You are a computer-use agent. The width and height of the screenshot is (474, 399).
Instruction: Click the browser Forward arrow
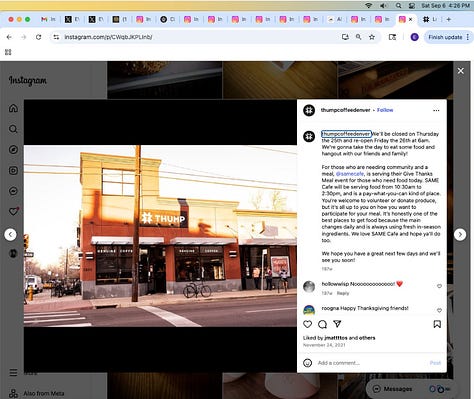[23, 37]
